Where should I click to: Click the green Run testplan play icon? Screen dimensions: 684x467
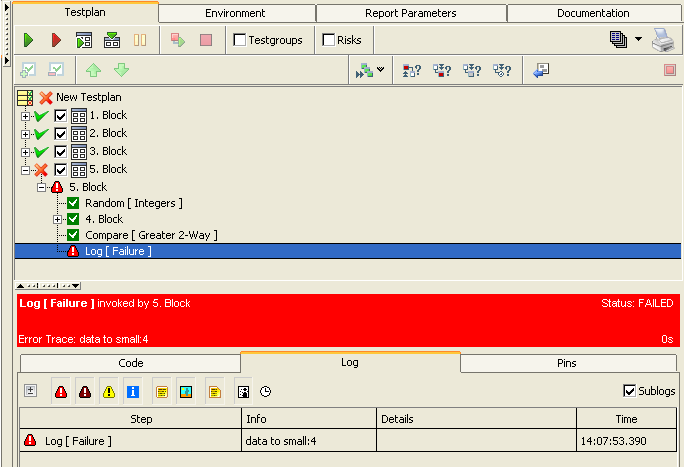pyautogui.click(x=29, y=40)
